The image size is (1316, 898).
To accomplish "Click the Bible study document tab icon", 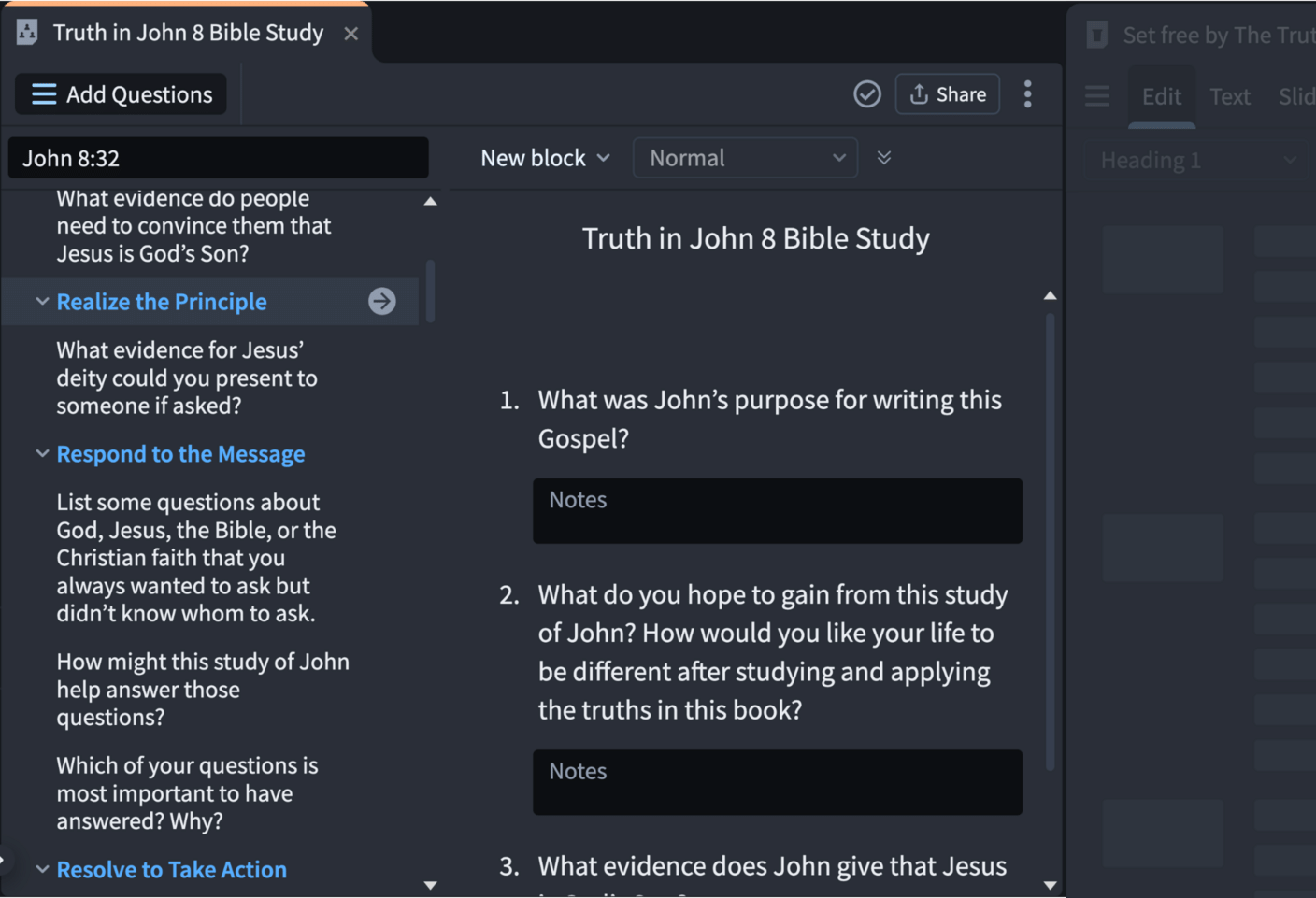I will click(27, 33).
